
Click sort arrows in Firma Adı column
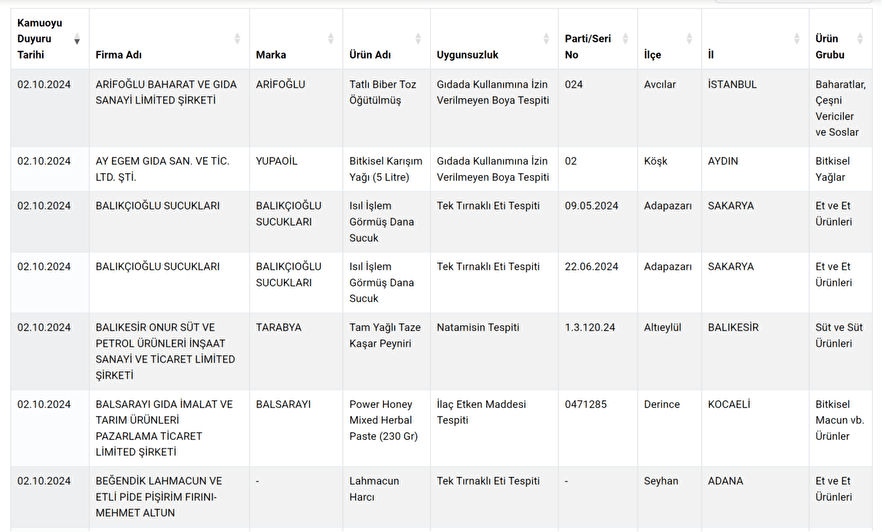pos(237,39)
